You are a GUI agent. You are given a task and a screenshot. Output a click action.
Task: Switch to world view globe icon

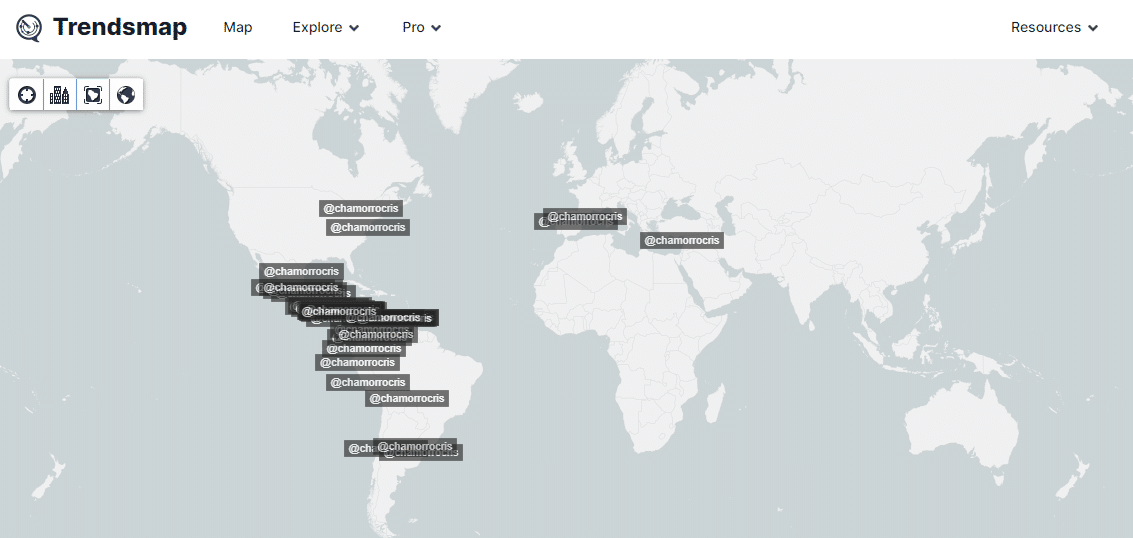click(126, 95)
